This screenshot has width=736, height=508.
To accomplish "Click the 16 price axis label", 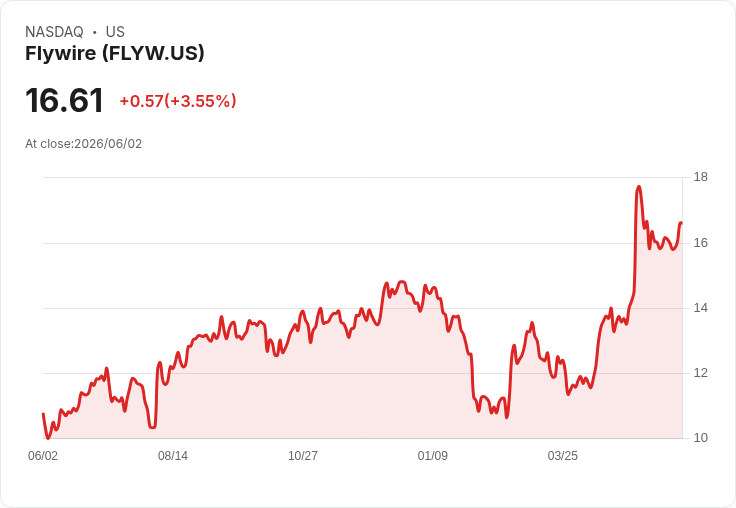I will click(x=701, y=243).
